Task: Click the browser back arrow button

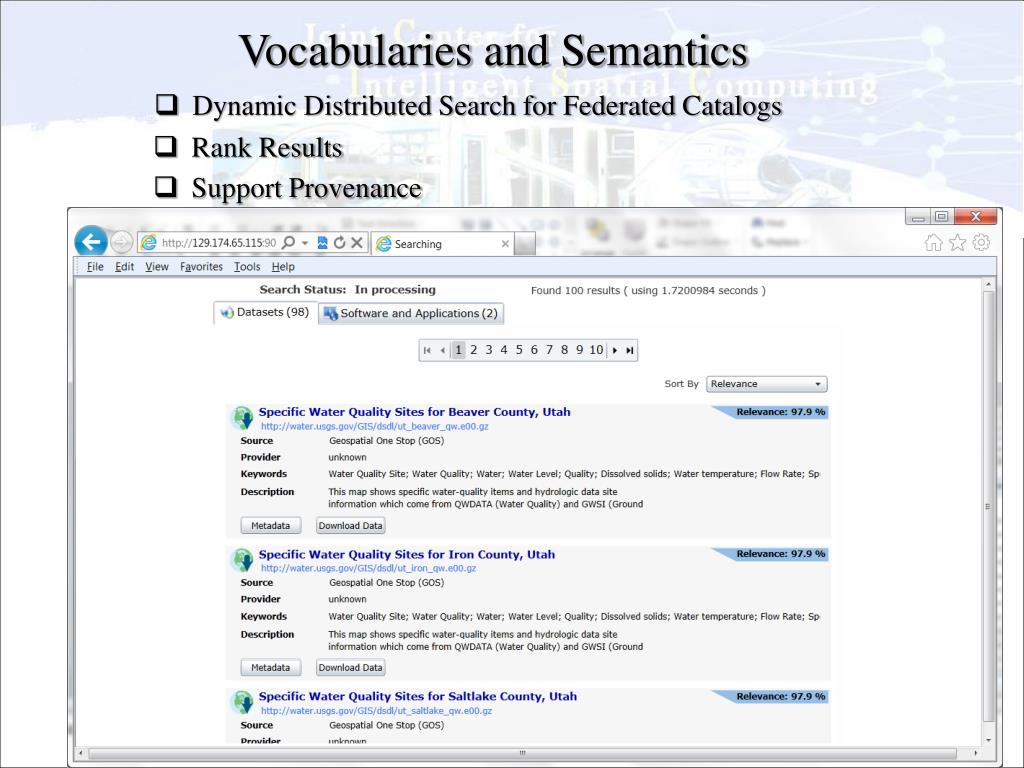Action: pos(91,242)
